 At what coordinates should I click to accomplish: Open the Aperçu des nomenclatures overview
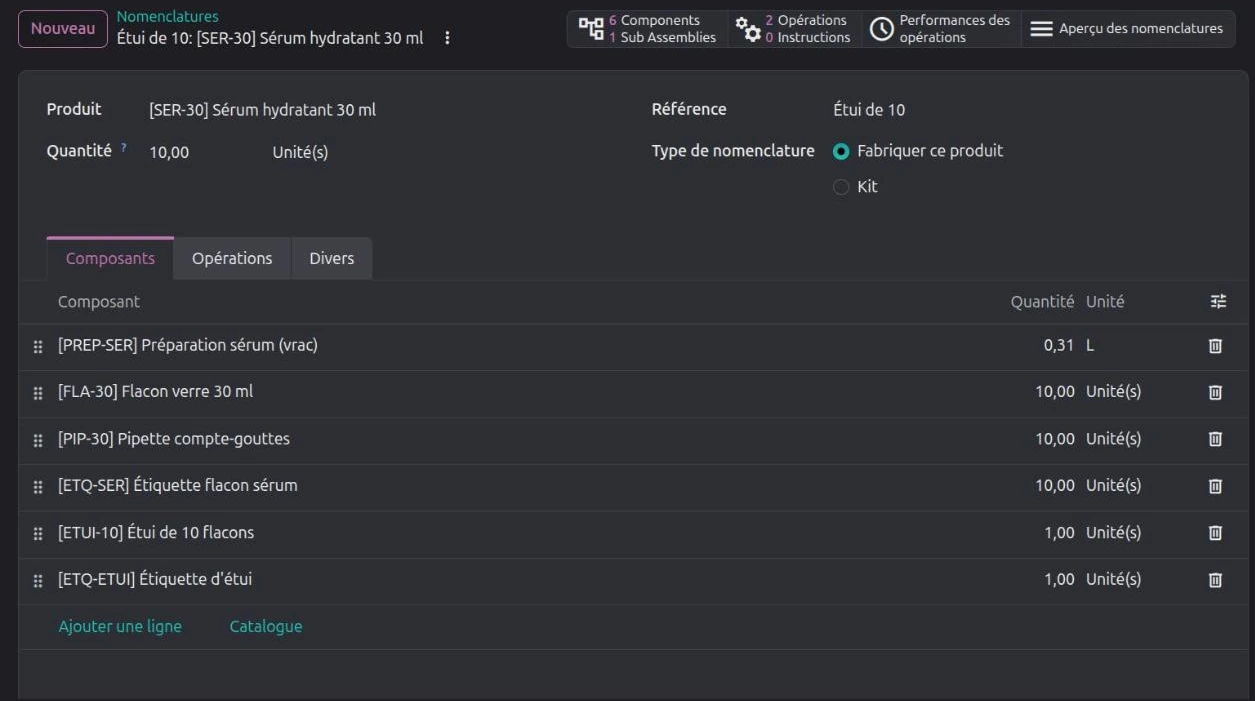(1127, 29)
